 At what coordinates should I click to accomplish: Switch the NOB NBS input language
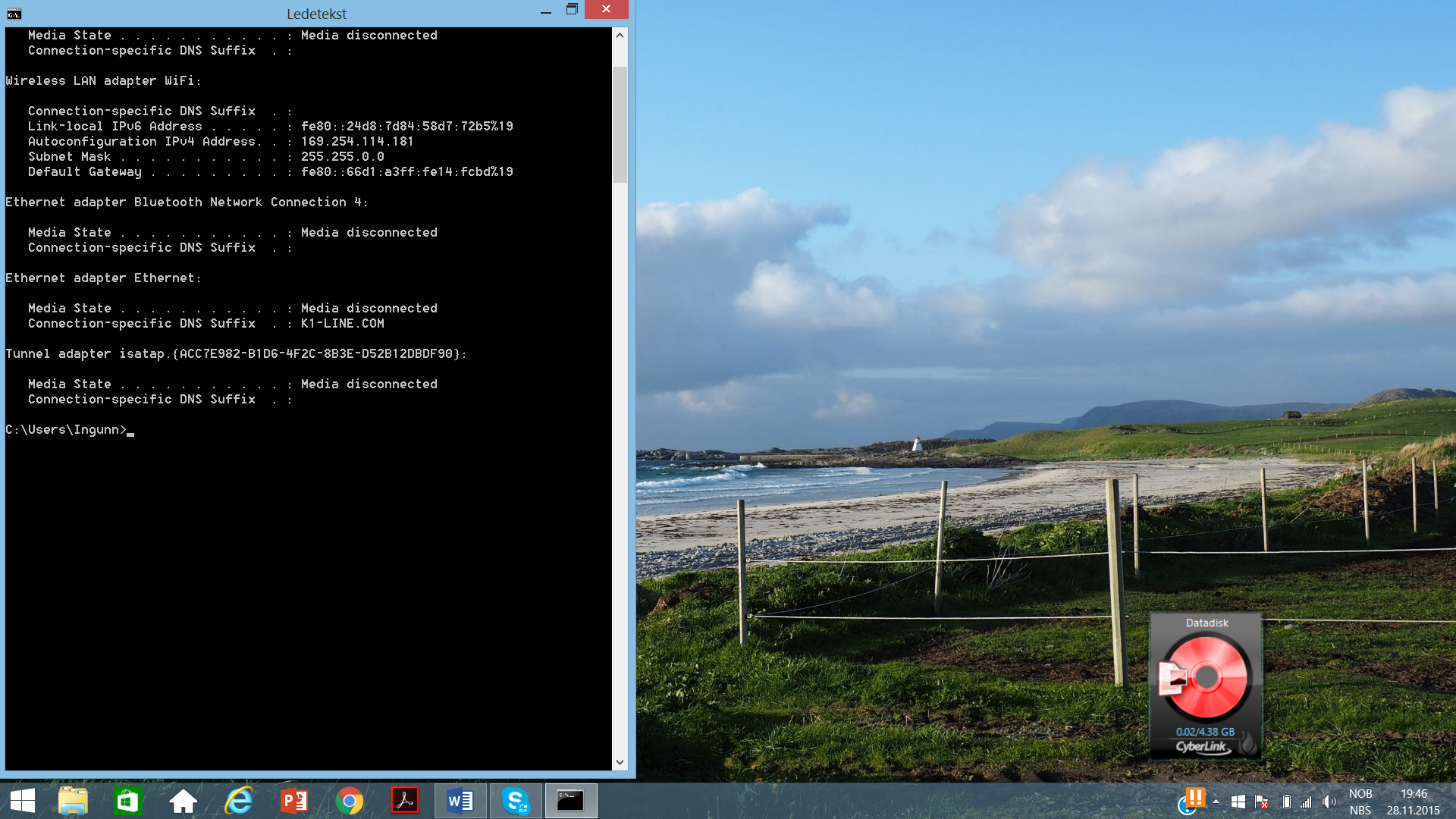point(1360,802)
